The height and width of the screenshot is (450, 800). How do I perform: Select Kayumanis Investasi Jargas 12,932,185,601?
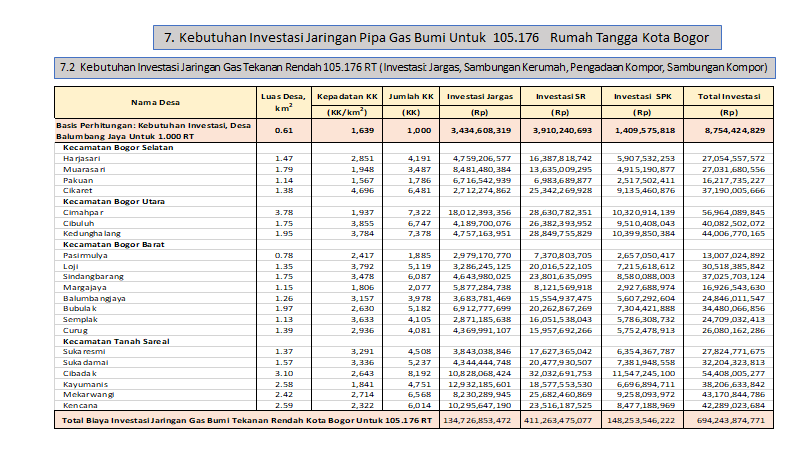point(480,384)
